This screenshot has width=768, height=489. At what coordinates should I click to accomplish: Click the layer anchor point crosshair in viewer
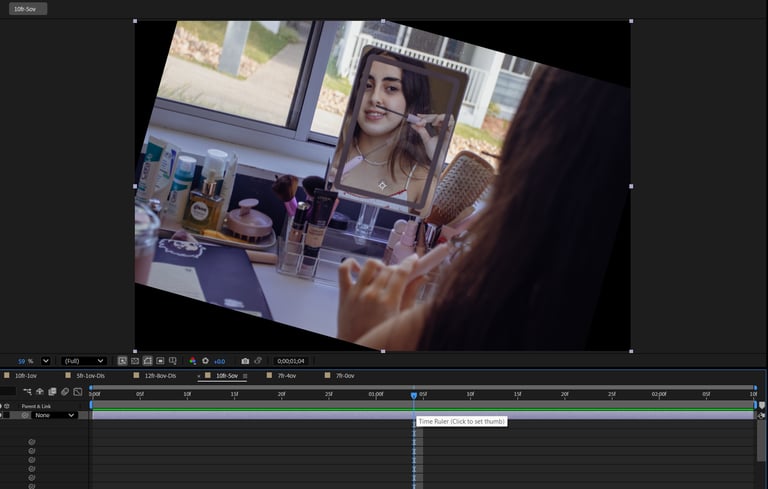tap(383, 186)
